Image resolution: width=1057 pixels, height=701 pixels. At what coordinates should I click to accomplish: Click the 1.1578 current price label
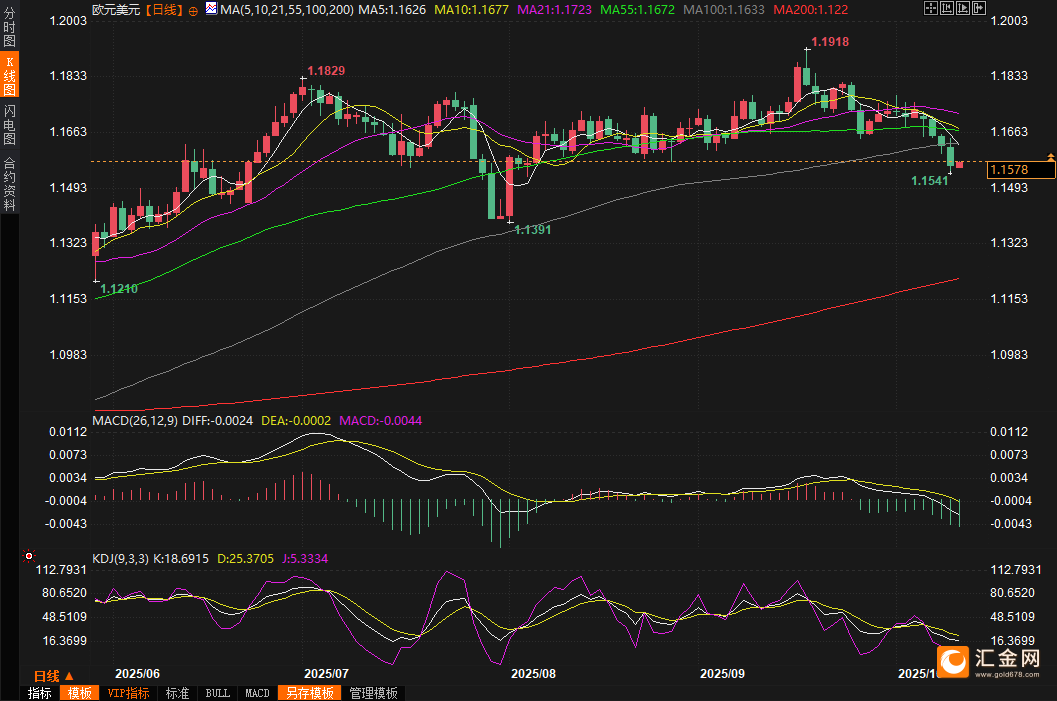[1020, 171]
